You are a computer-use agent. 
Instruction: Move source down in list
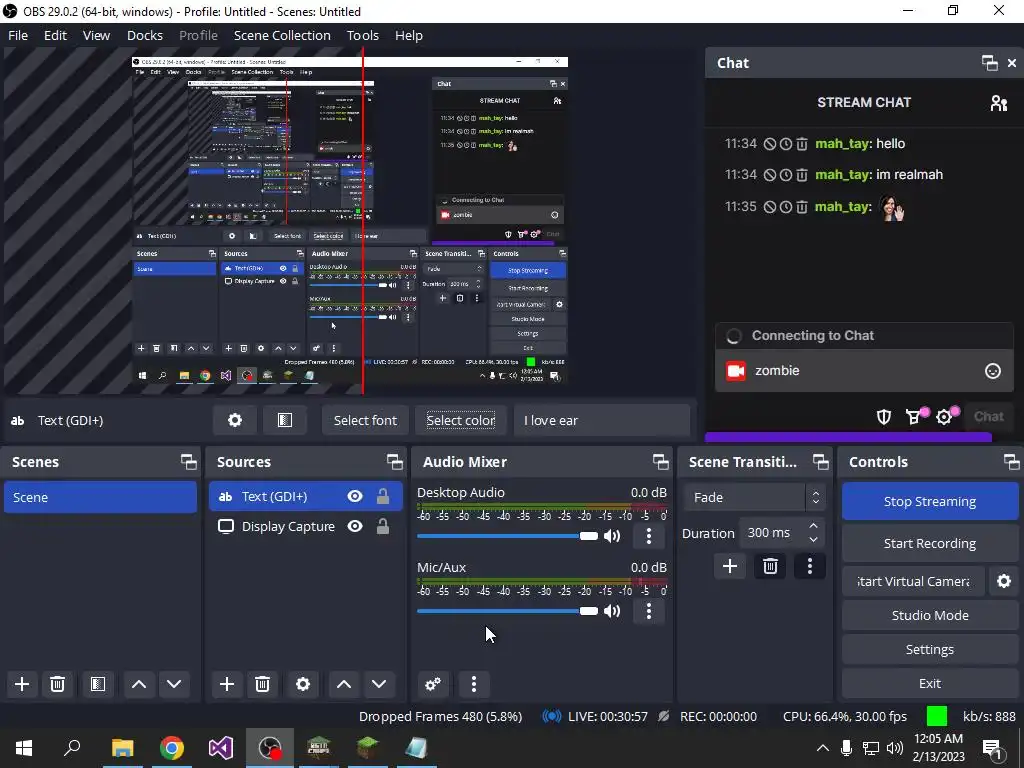(379, 684)
